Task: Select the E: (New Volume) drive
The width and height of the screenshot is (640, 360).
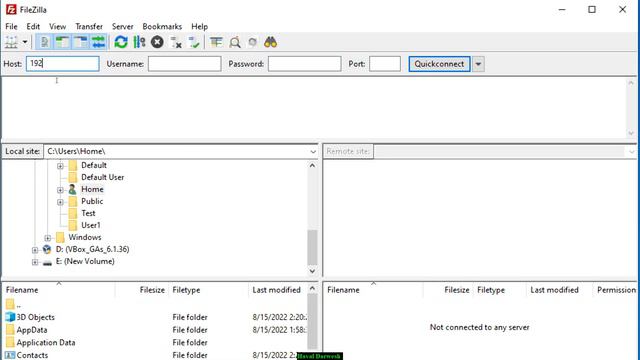Action: pyautogui.click(x=85, y=261)
